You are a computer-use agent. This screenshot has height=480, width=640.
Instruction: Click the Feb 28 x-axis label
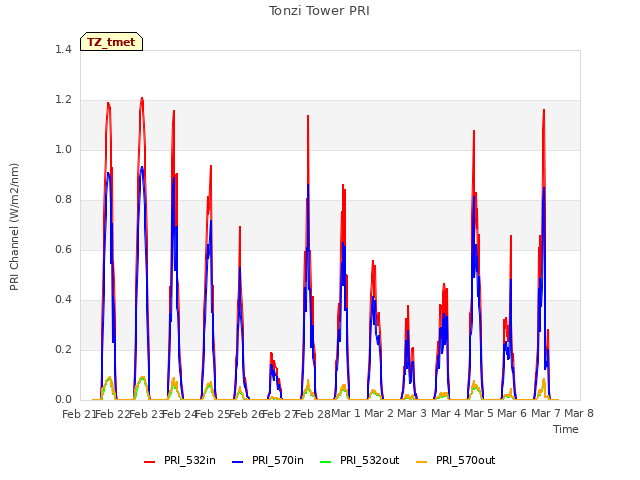point(313,414)
